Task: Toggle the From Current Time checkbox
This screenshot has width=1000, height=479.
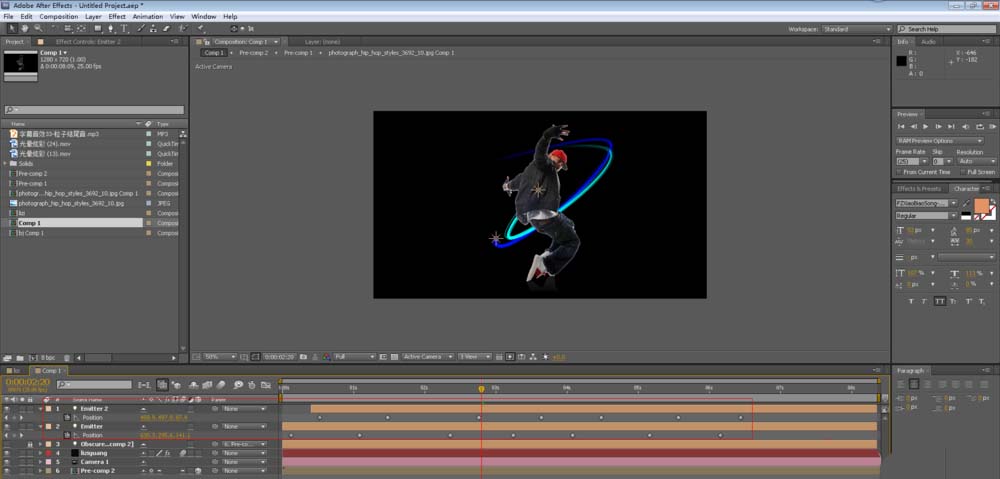Action: pos(900,172)
